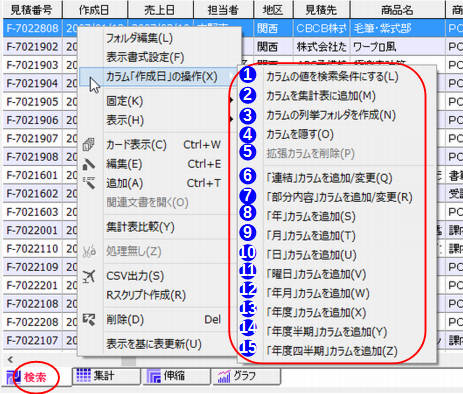Viewport: 463px width, 394px height.
Task: Click the edit pencil icon beside 編集(E)
Action: [x=89, y=164]
